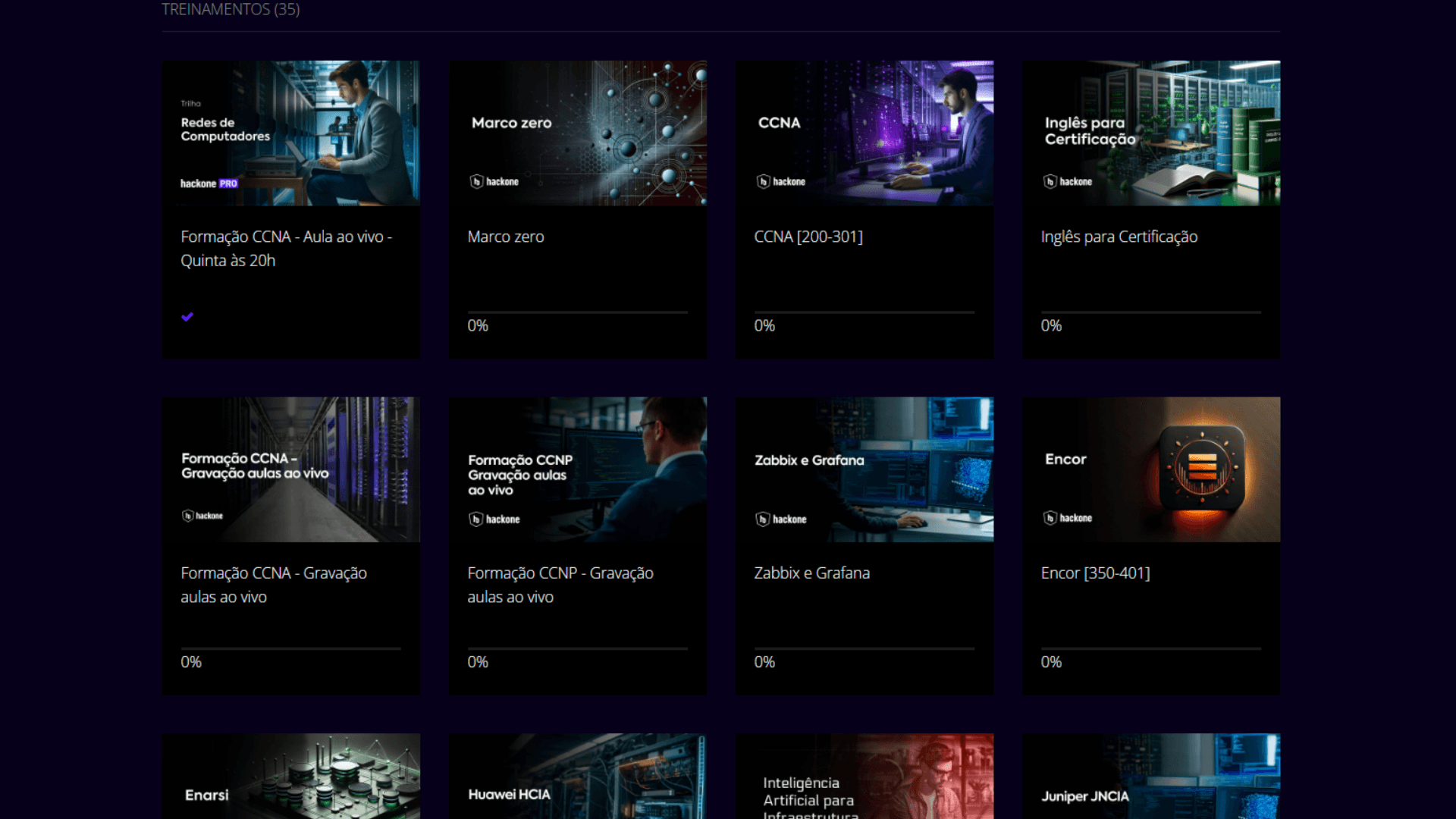Open the Juniper JNCIA course thumbnail
Image resolution: width=1456 pixels, height=819 pixels.
(x=1150, y=776)
